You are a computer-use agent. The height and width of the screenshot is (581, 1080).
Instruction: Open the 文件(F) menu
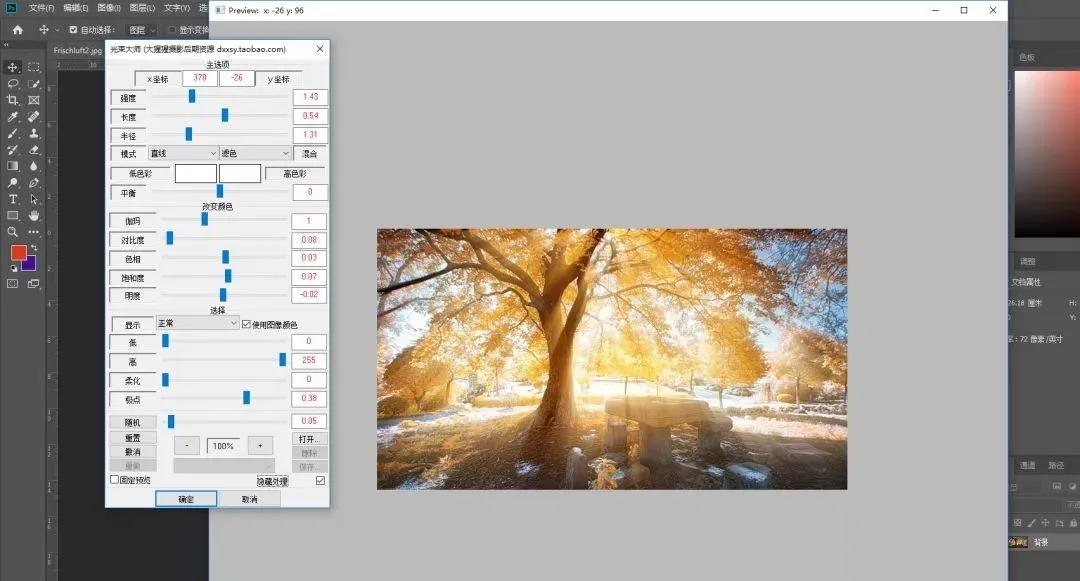tap(41, 7)
